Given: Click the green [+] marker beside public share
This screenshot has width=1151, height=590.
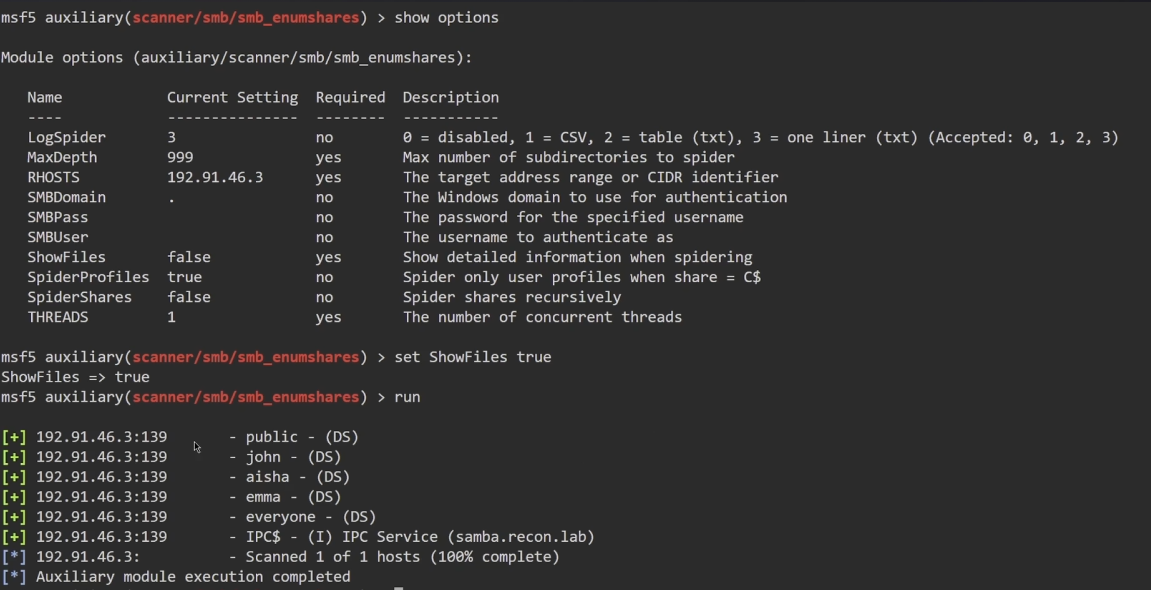Looking at the screenshot, I should (14, 437).
